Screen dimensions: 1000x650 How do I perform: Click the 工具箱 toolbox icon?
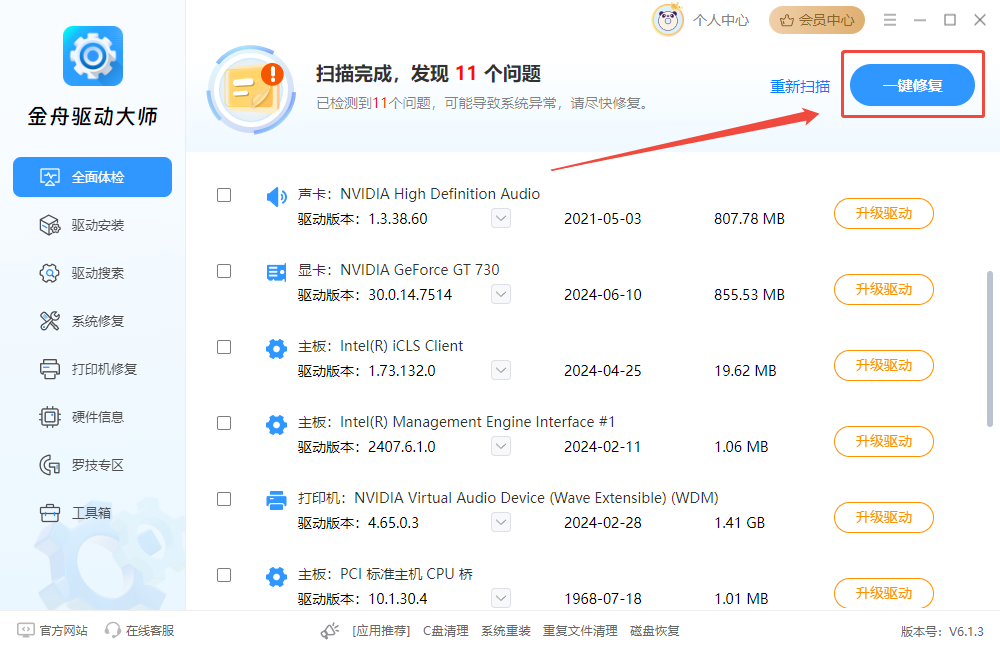50,513
